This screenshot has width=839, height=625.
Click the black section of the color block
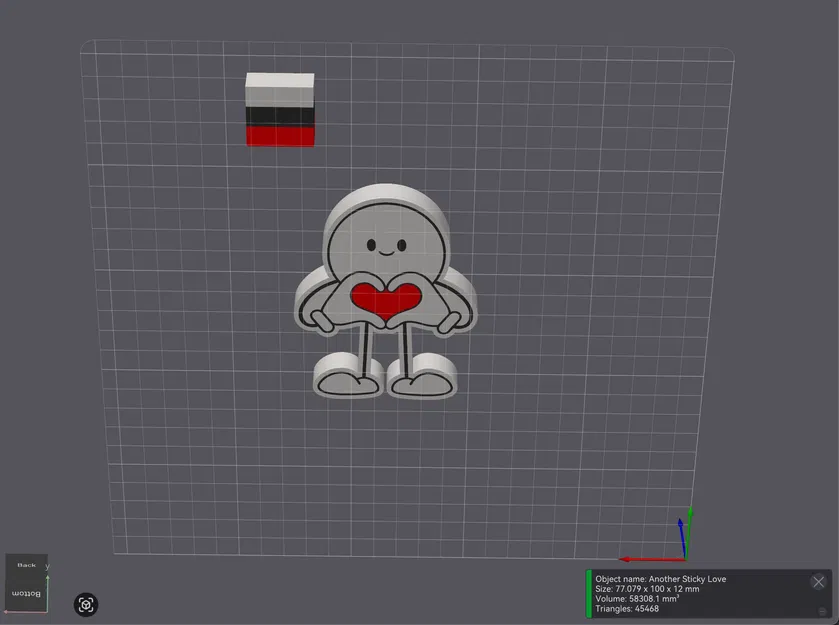280,117
